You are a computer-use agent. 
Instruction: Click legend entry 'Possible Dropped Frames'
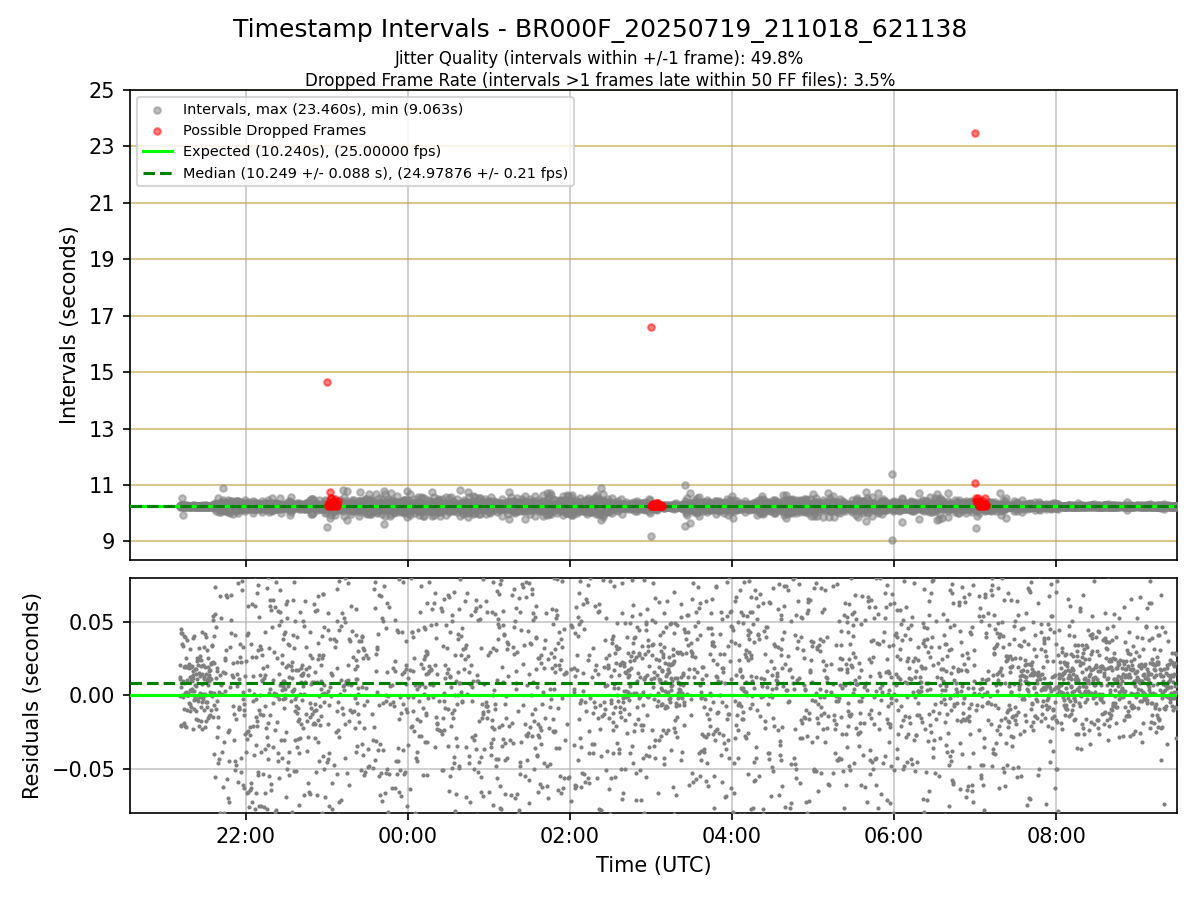tap(274, 130)
